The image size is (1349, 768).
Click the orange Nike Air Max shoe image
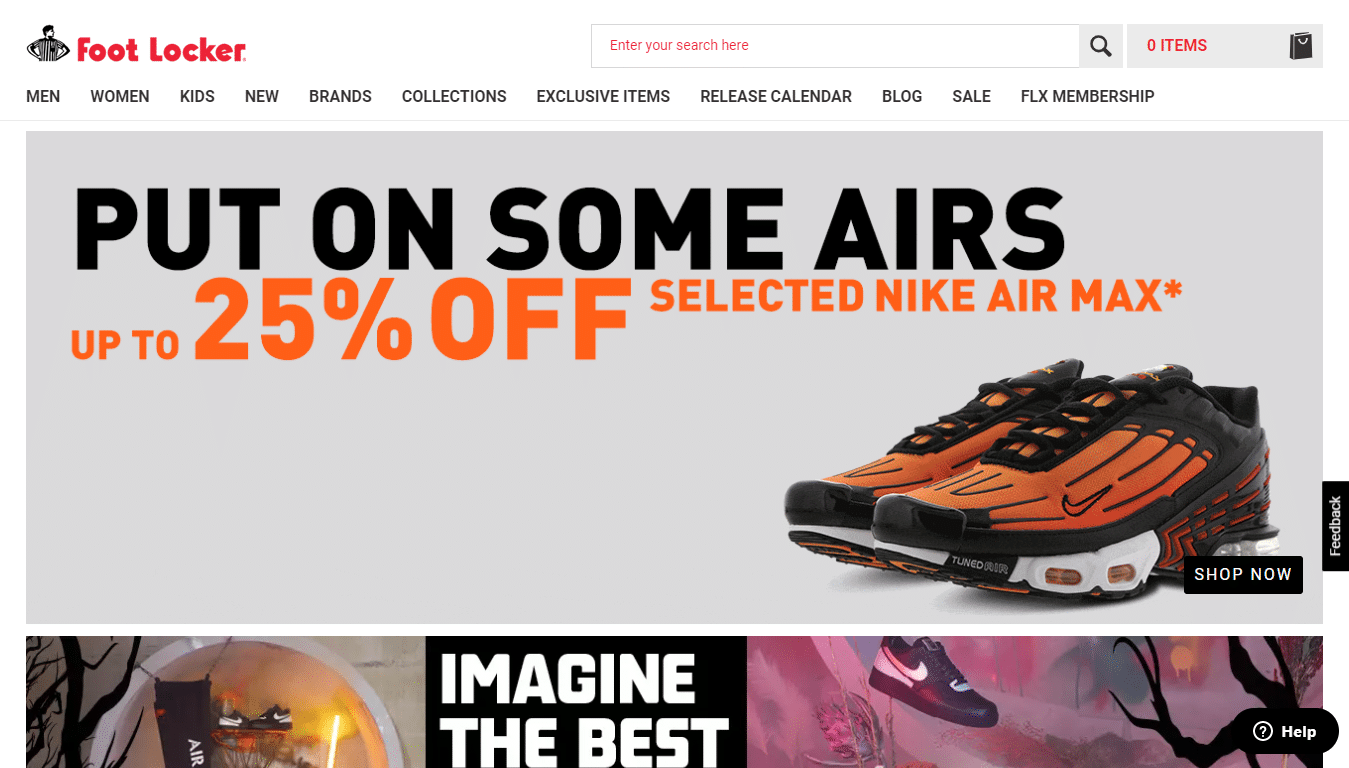point(1030,485)
